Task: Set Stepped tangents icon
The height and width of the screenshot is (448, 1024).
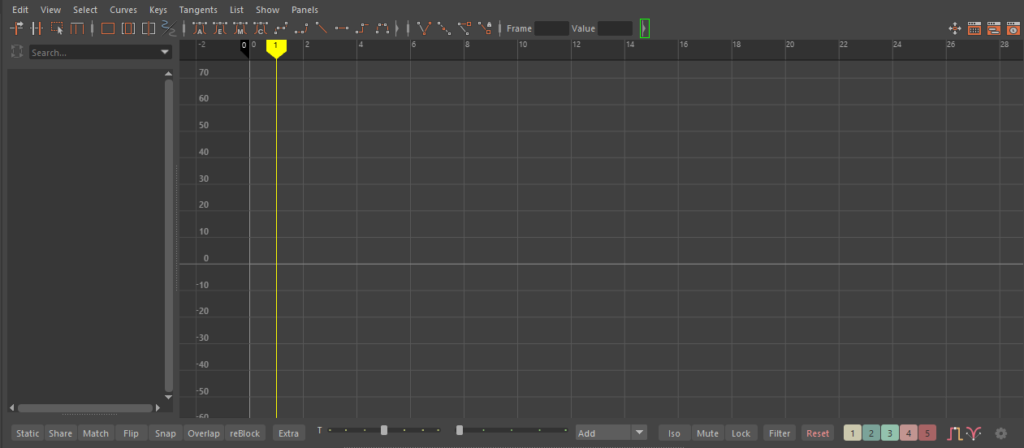Action: [362, 29]
